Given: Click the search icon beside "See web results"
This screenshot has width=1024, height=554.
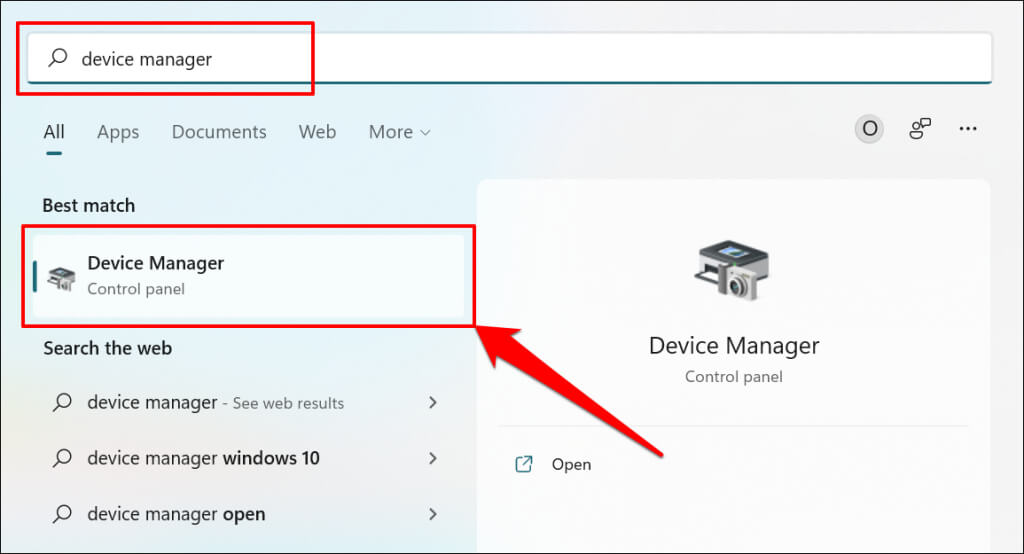Looking at the screenshot, I should pyautogui.click(x=62, y=402).
